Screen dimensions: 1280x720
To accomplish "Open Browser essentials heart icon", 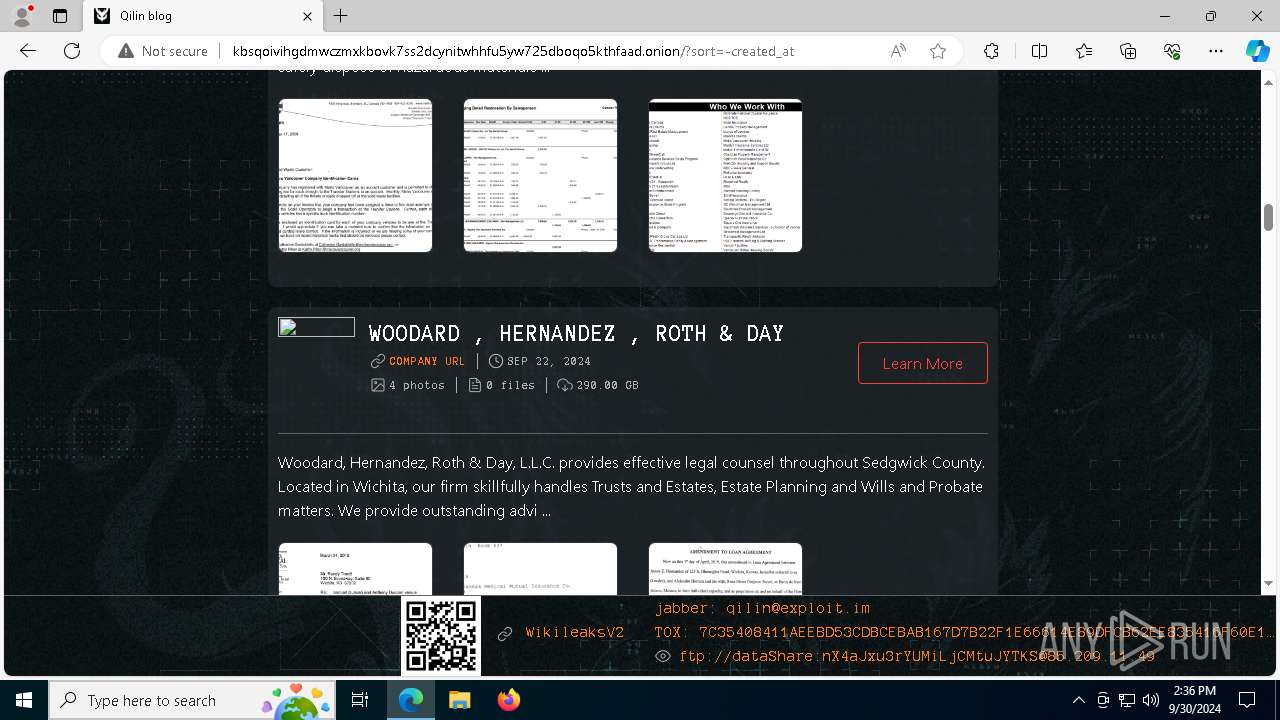I will coord(1172,51).
